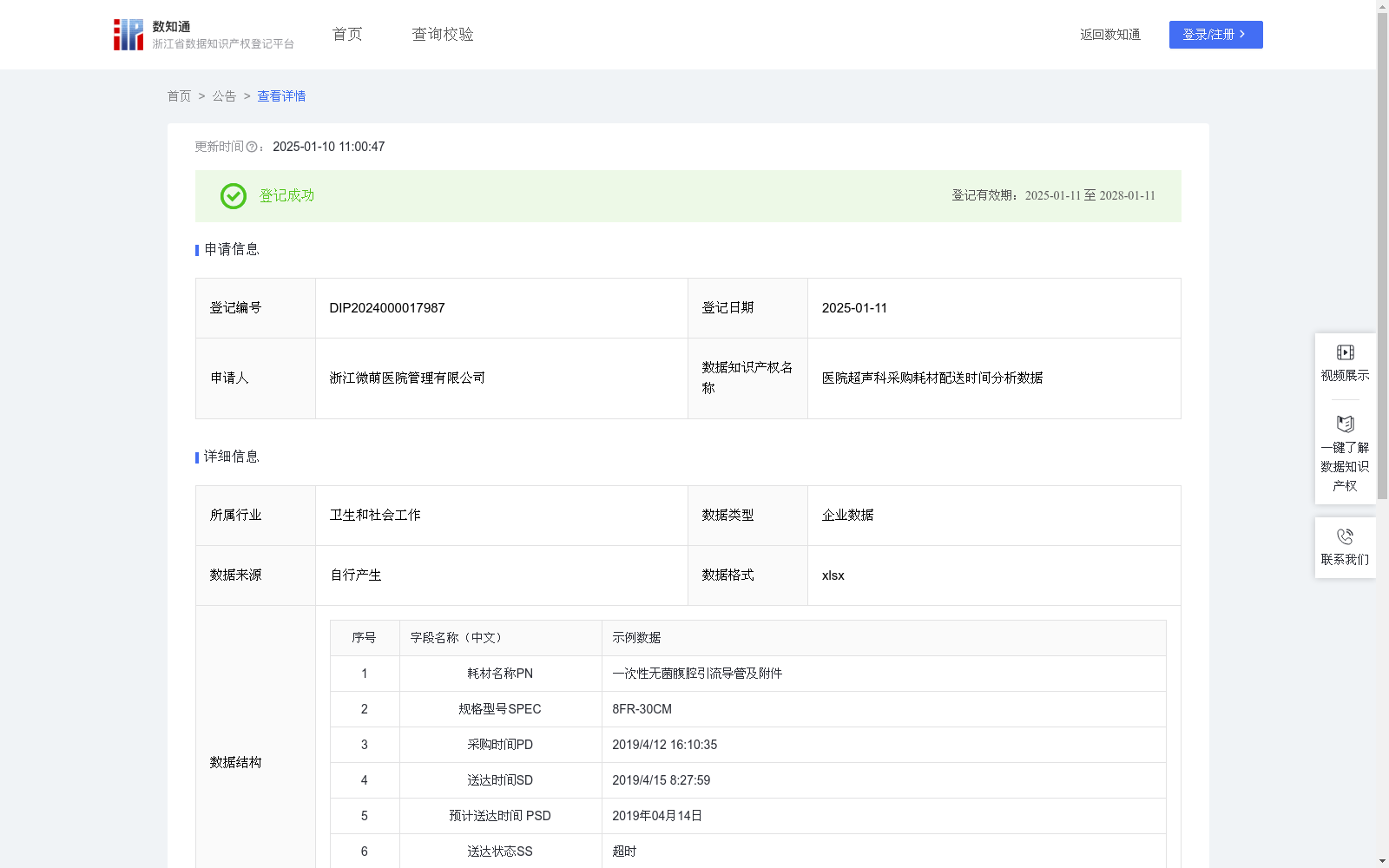Click the 数据来源 label cell
1389x868 pixels.
pyautogui.click(x=256, y=575)
